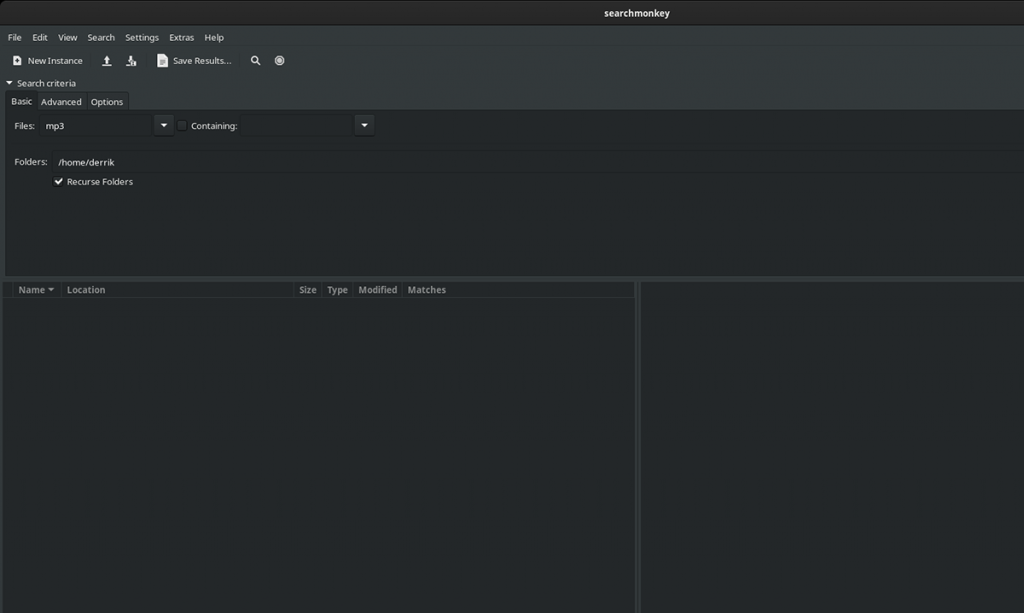Click the New Instance file icon

click(x=15, y=60)
